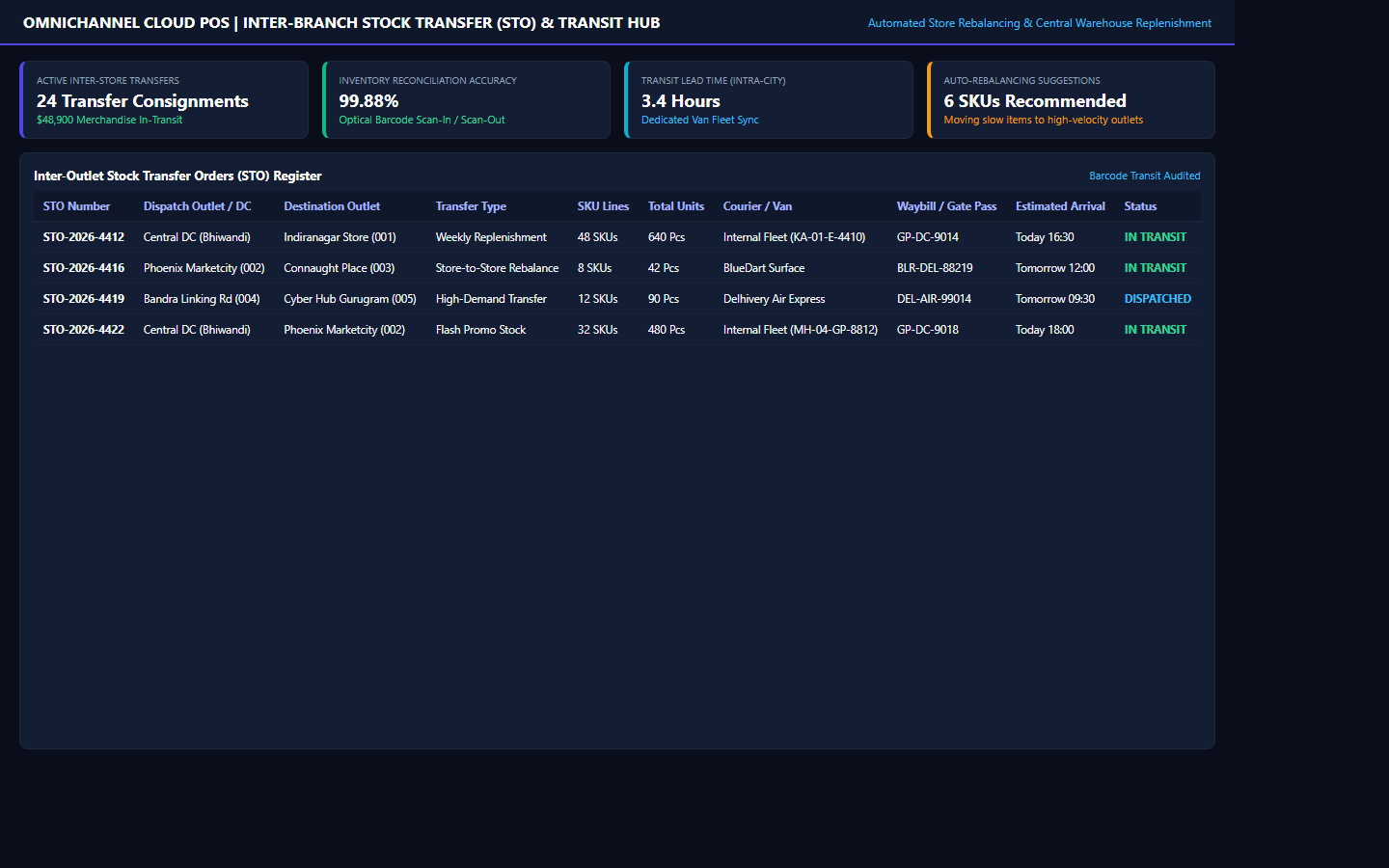Click the Courier / Van column header
1389x868 pixels.
tap(757, 206)
